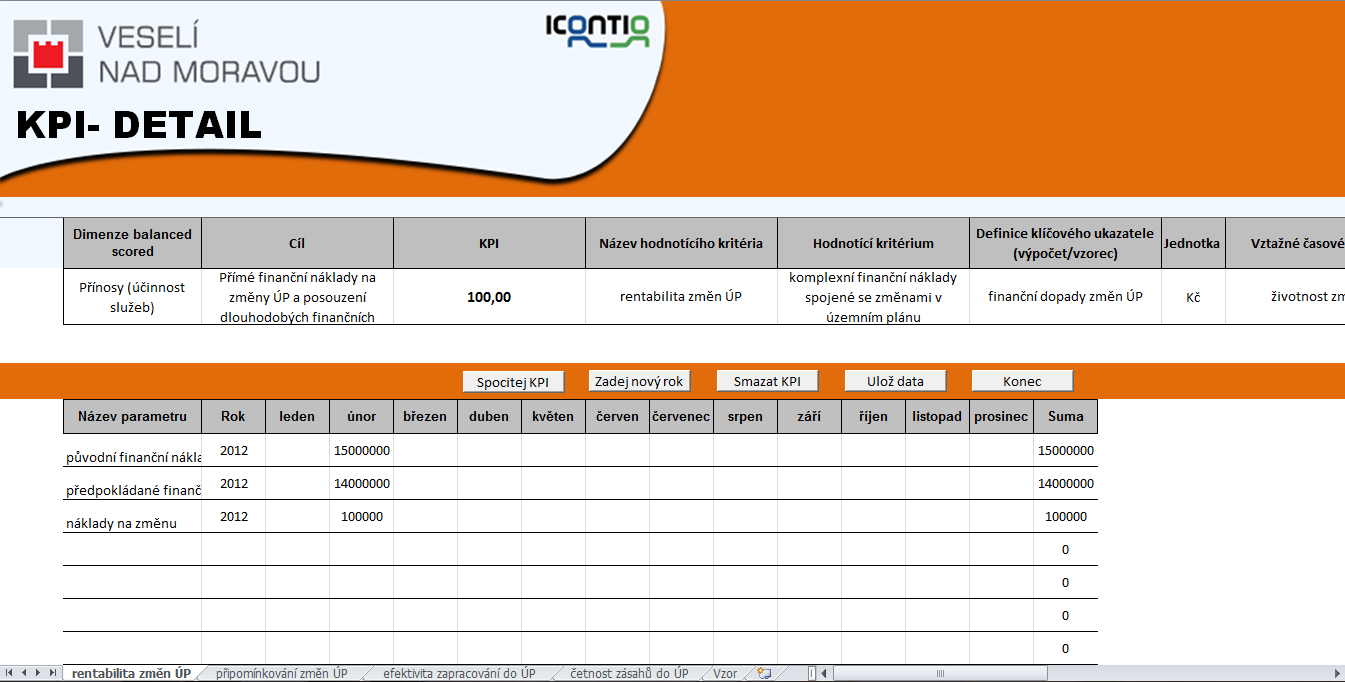Screen dimensions: 1345x682
Task: Select the Přínosy (účinnost služeb) cell
Action: (133, 297)
